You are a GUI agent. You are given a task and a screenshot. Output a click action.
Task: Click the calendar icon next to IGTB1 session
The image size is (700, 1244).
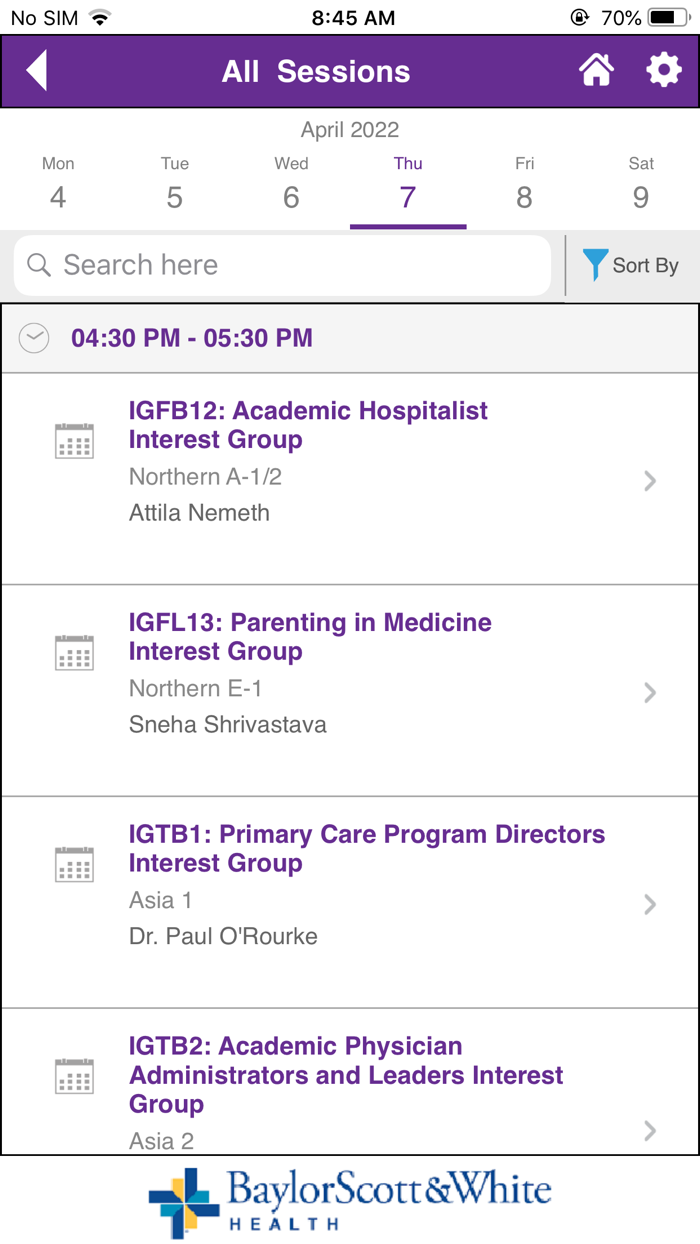(x=74, y=864)
